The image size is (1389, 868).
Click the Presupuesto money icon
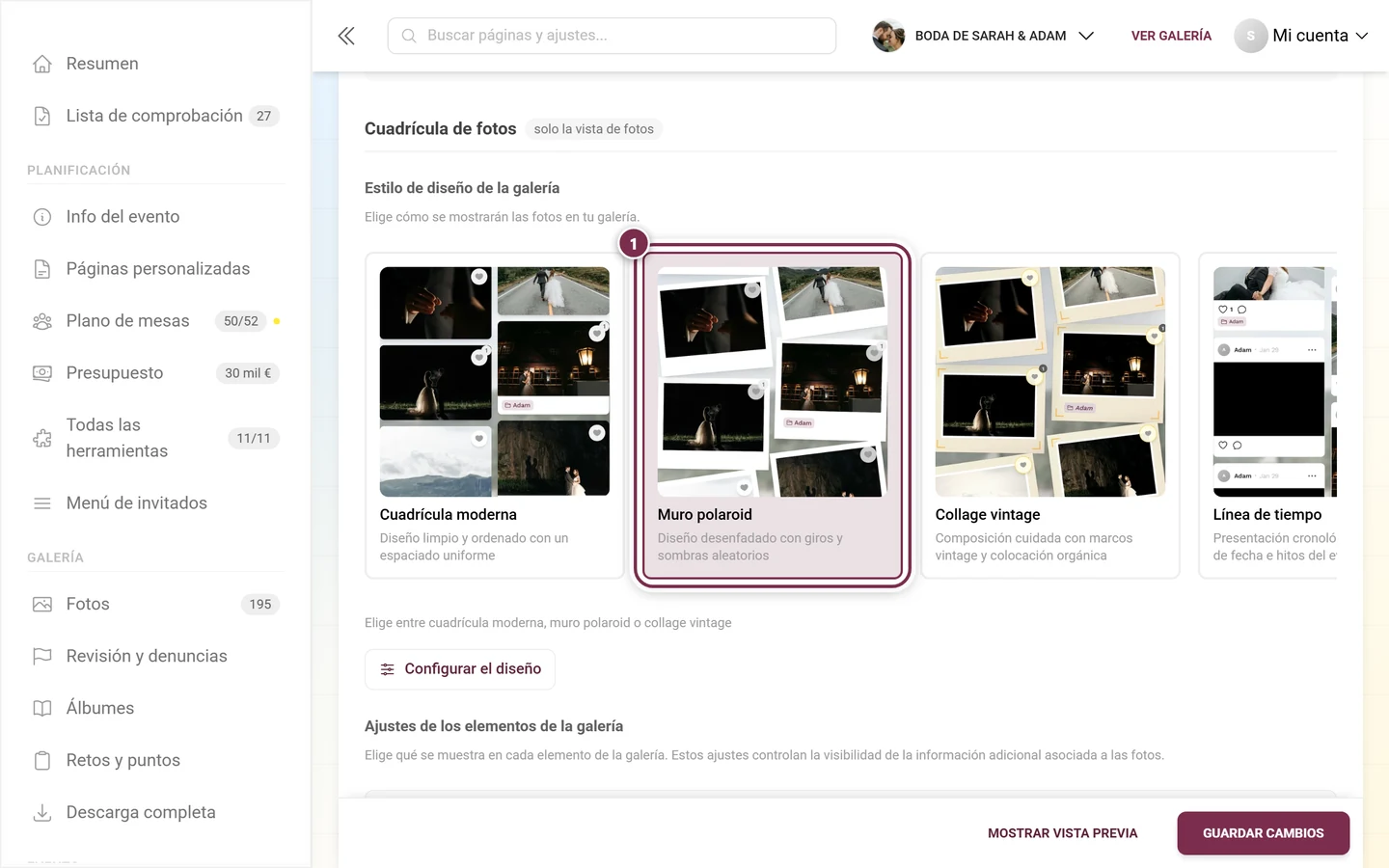42,373
